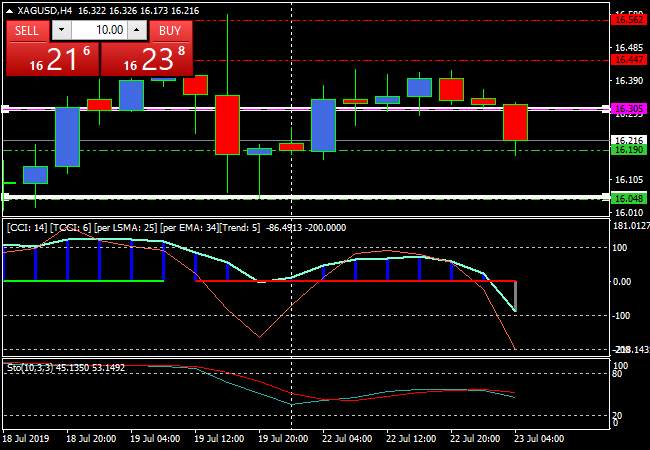Click the last red candle on chart
This screenshot has height=450, width=650.
coord(515,122)
